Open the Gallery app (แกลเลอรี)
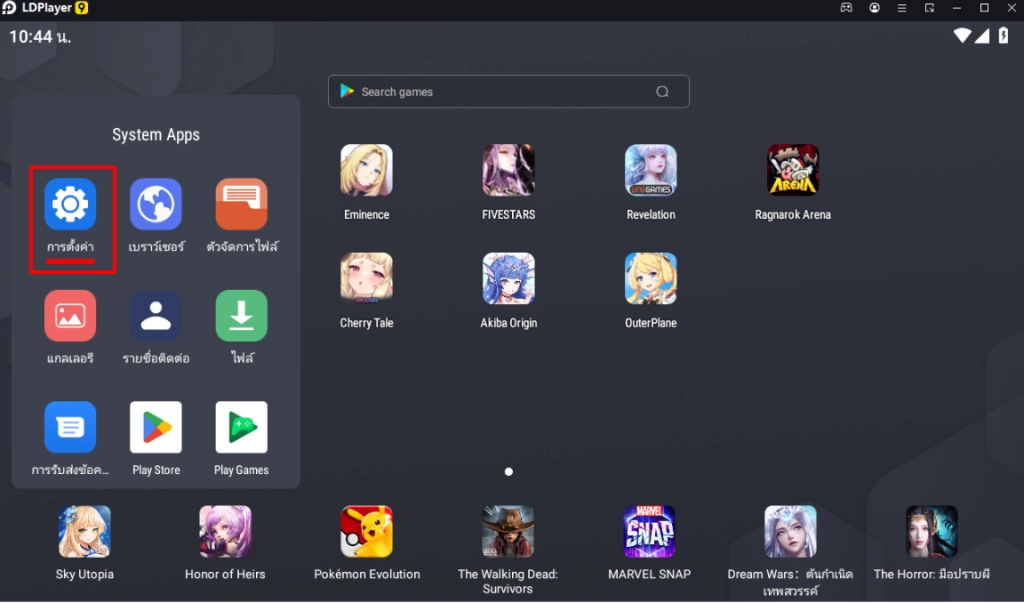This screenshot has height=603, width=1024. [x=70, y=316]
